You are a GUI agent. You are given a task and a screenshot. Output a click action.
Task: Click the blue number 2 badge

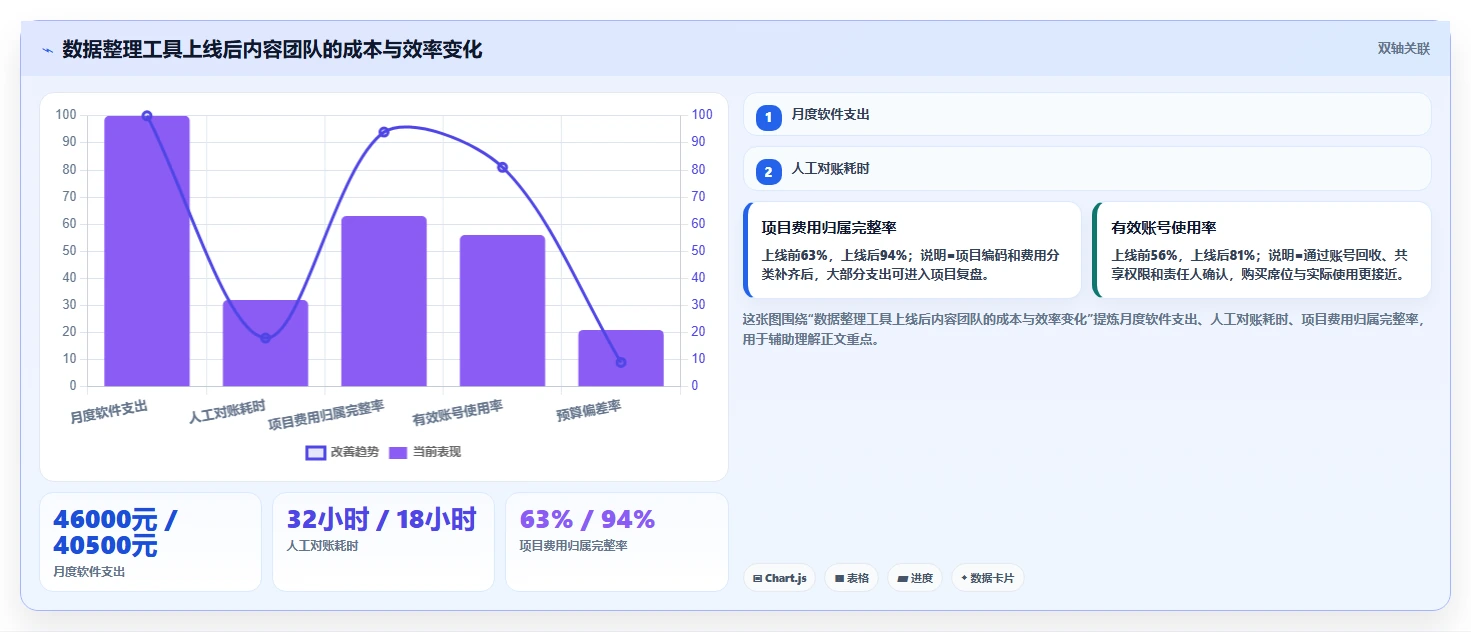tap(768, 172)
